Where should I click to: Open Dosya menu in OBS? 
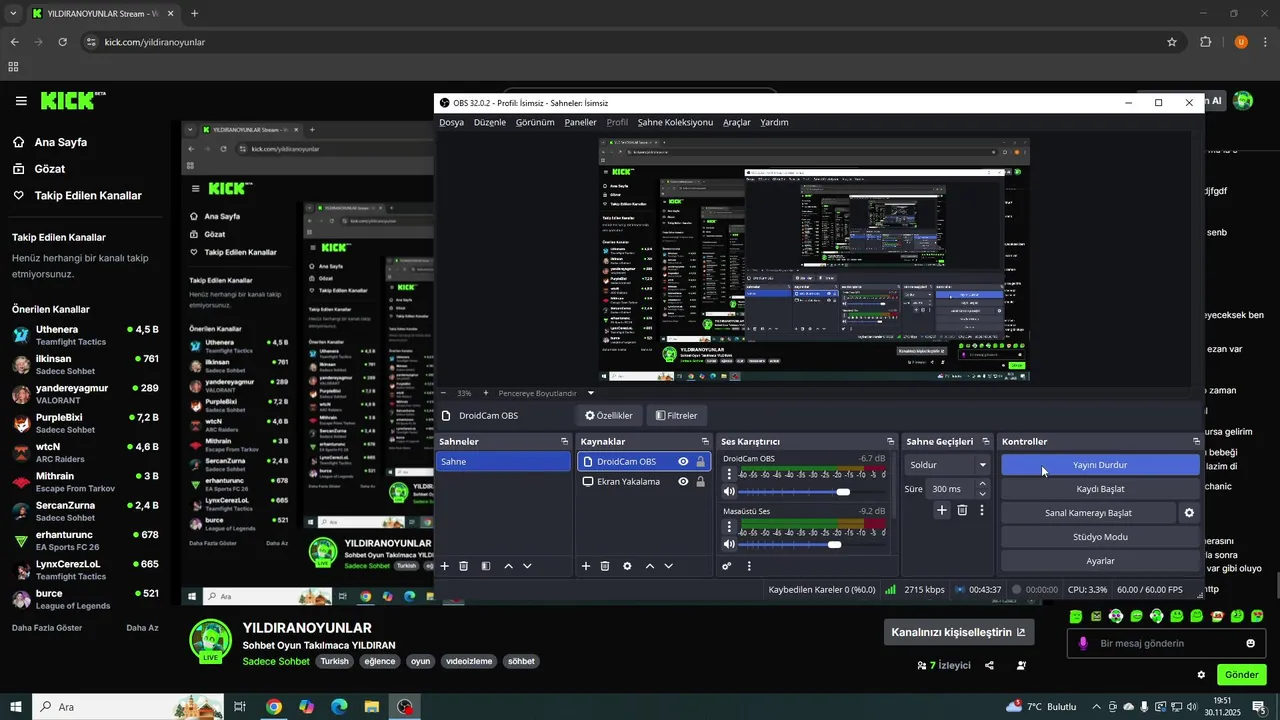pyautogui.click(x=451, y=122)
